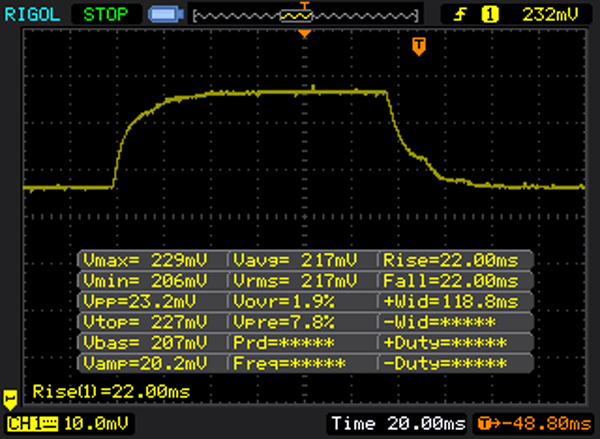600x439 pixels.
Task: Click the Time 20.00ms timebase readout
Action: (x=398, y=424)
